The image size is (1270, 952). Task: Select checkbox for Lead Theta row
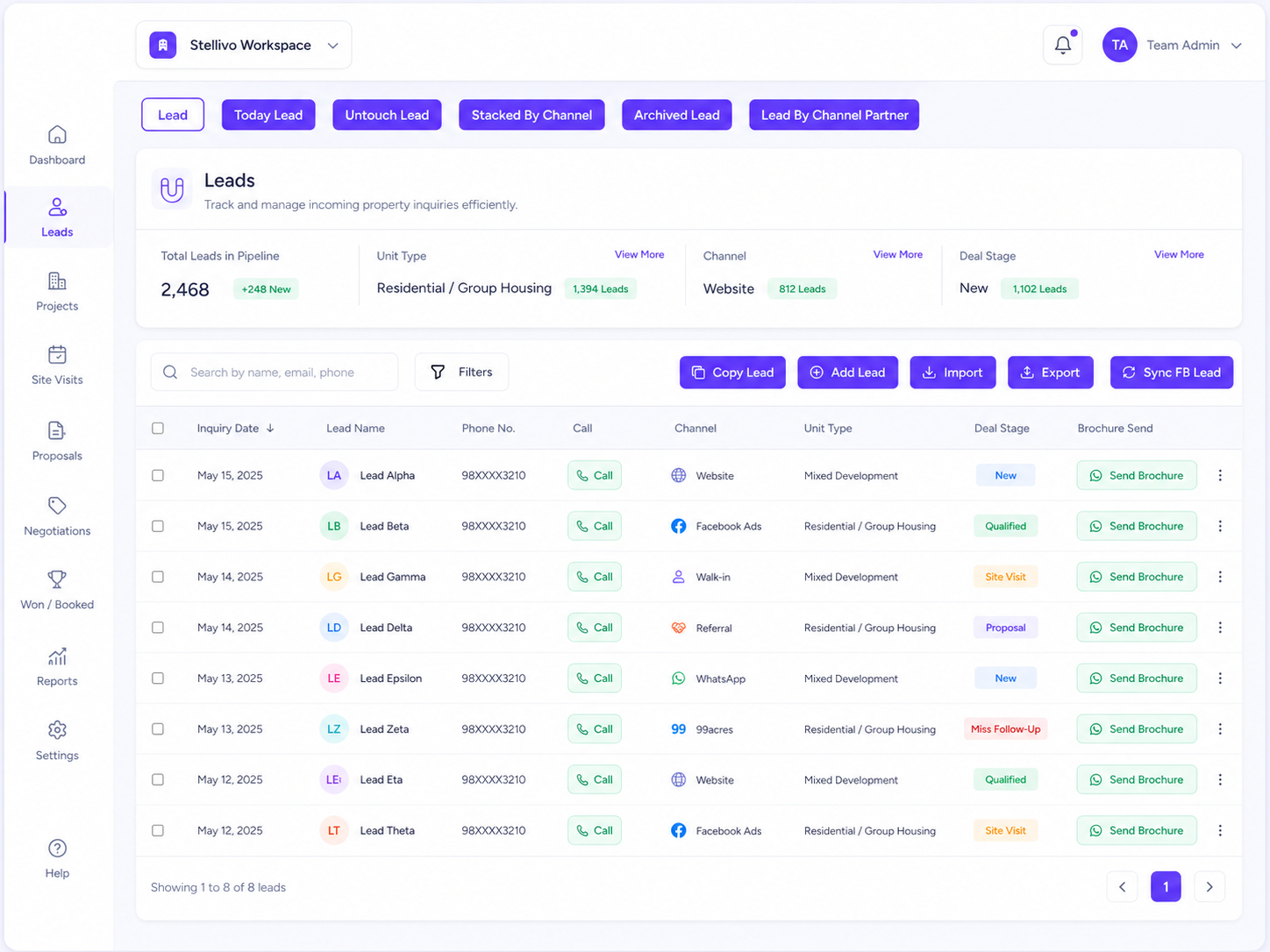tap(158, 830)
